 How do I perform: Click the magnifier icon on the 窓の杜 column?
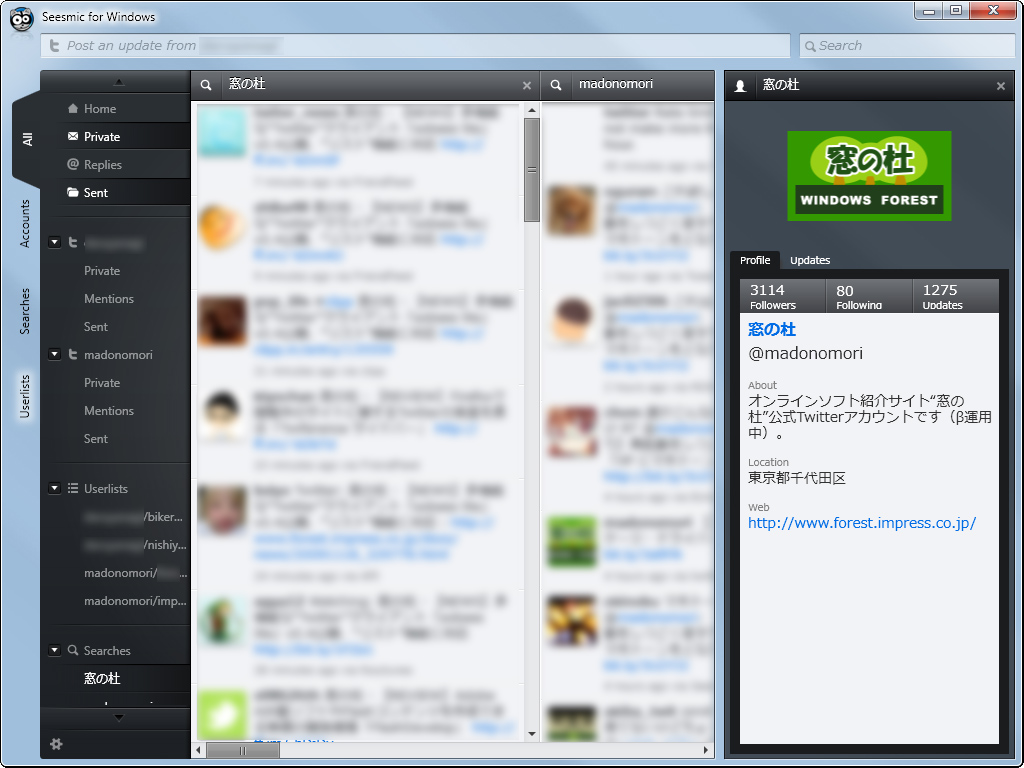click(206, 85)
